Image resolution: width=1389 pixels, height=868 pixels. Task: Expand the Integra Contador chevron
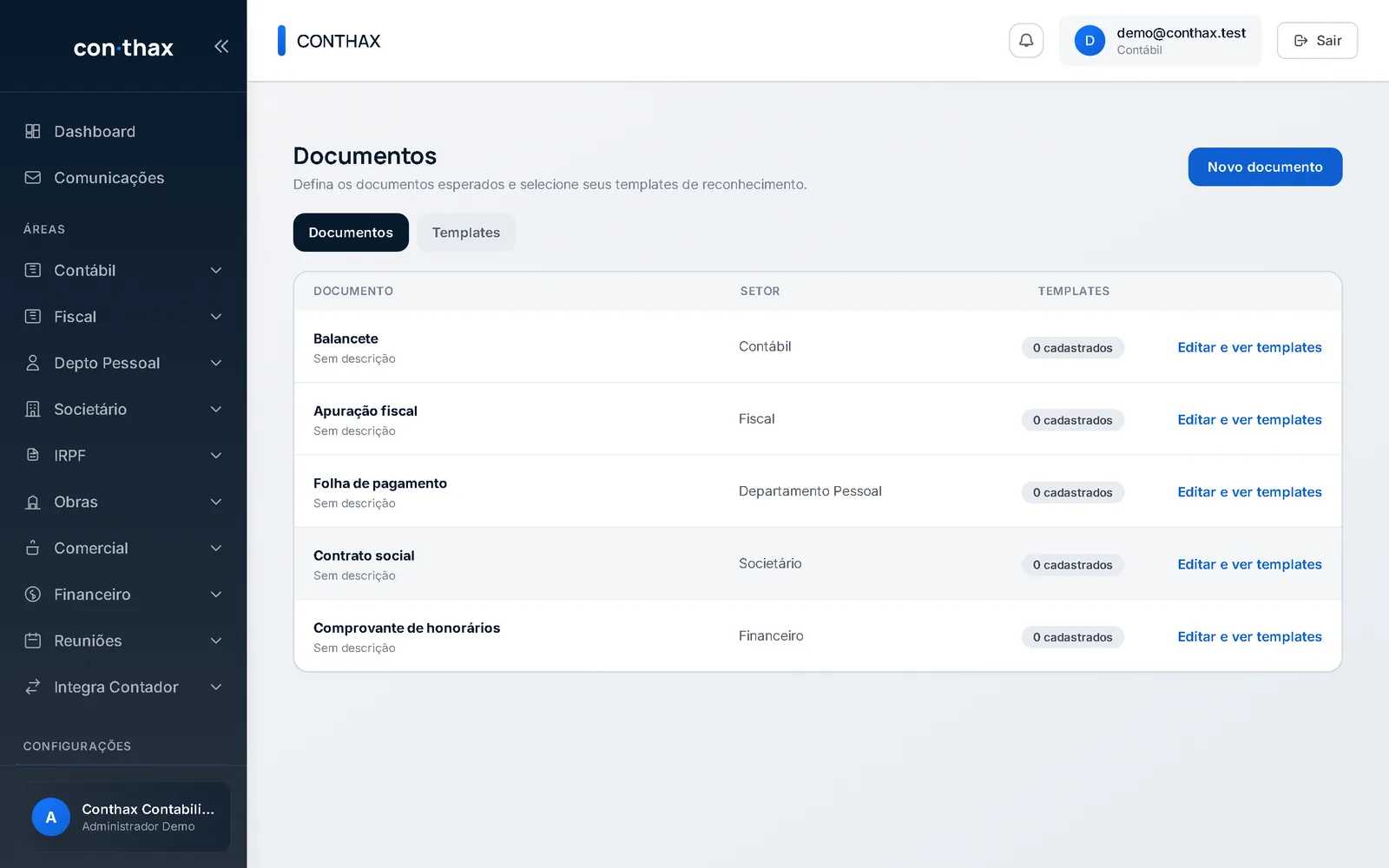[216, 687]
